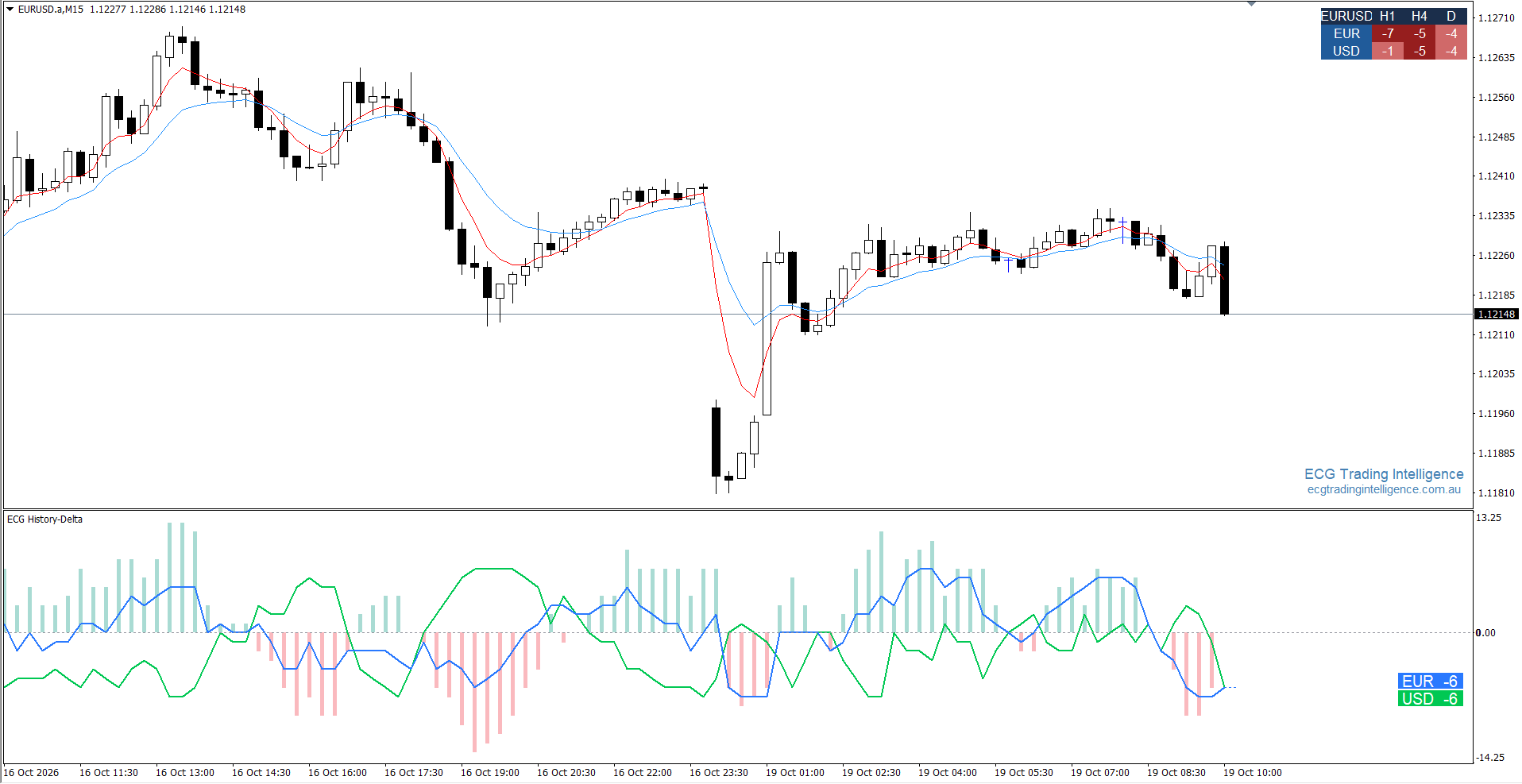Click the blue EUR -6 label
Image resolution: width=1522 pixels, height=784 pixels.
click(x=1430, y=682)
